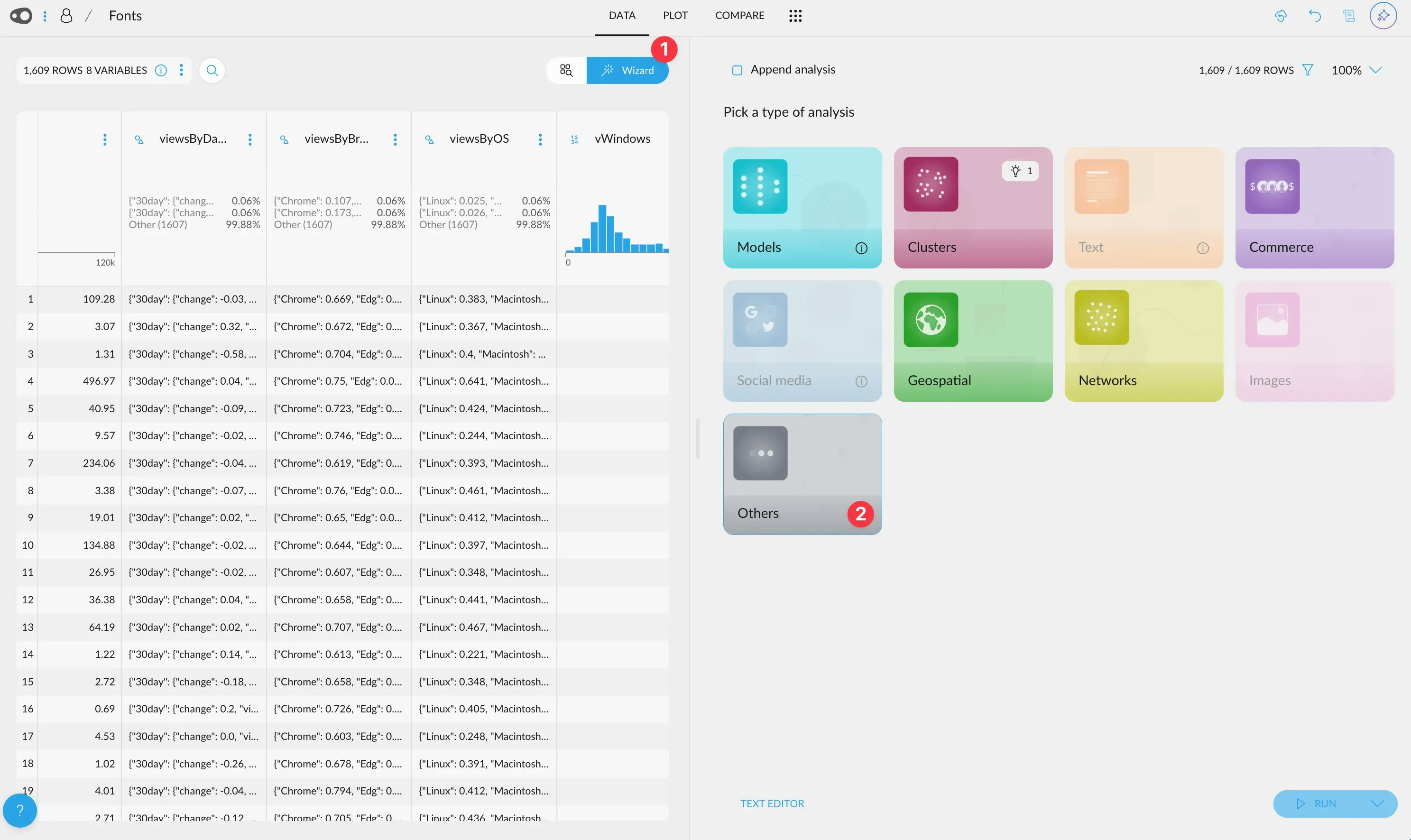Click the Models info icon
The image size is (1411, 840).
click(861, 248)
